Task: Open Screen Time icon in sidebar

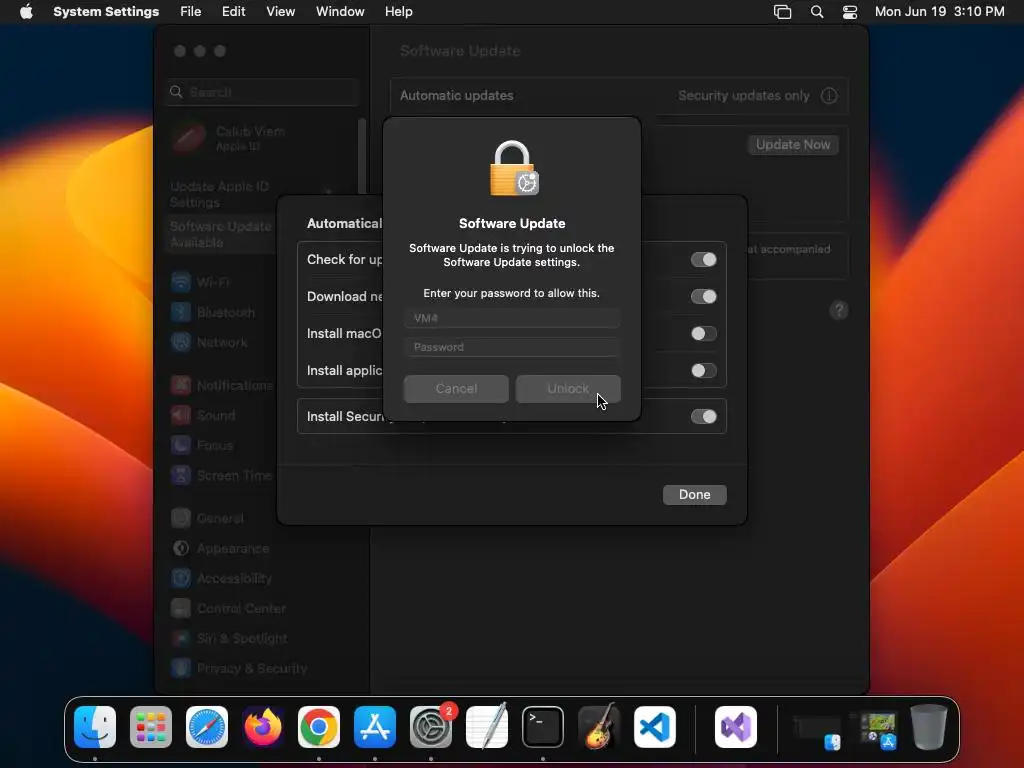Action: [181, 475]
